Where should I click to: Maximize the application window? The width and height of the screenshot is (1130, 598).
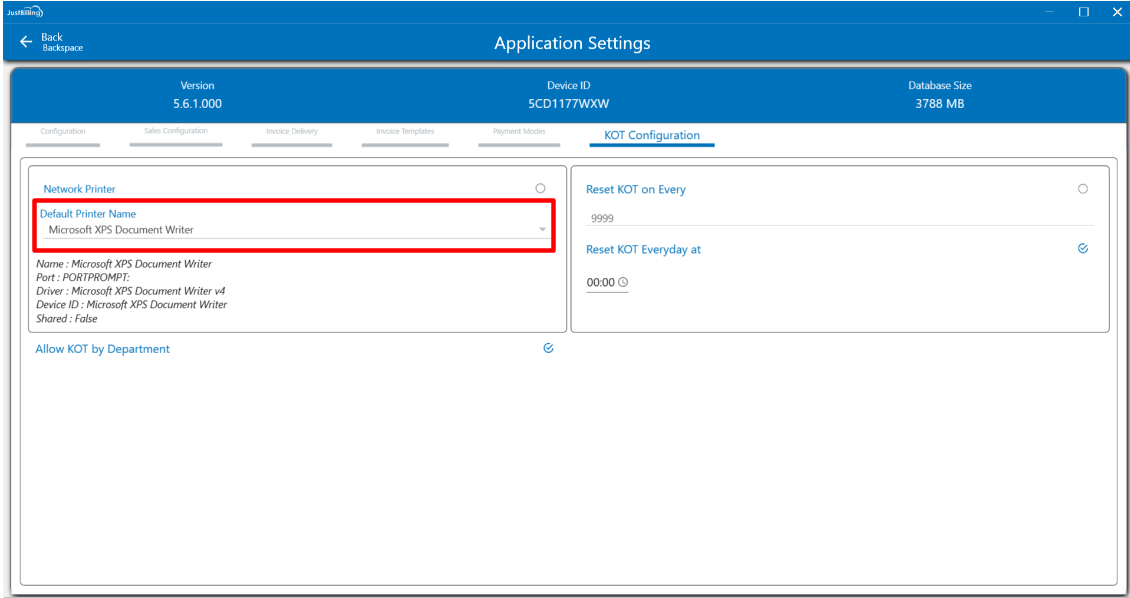click(1084, 12)
